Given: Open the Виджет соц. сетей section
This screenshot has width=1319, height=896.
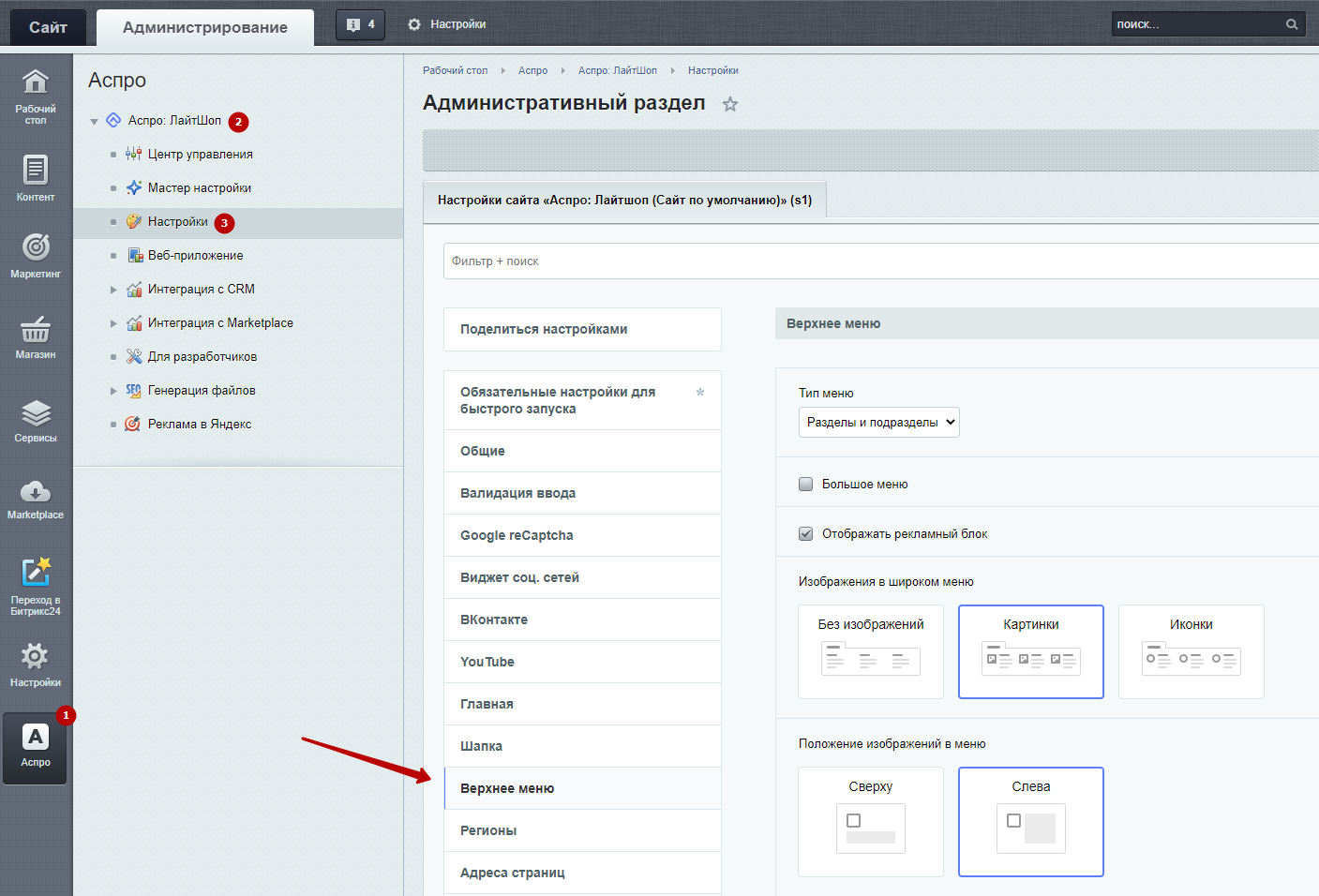Looking at the screenshot, I should (x=582, y=577).
